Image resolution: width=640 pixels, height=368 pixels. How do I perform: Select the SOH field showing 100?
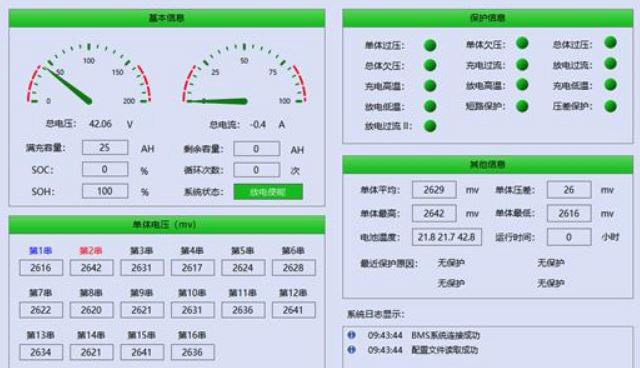(x=105, y=191)
